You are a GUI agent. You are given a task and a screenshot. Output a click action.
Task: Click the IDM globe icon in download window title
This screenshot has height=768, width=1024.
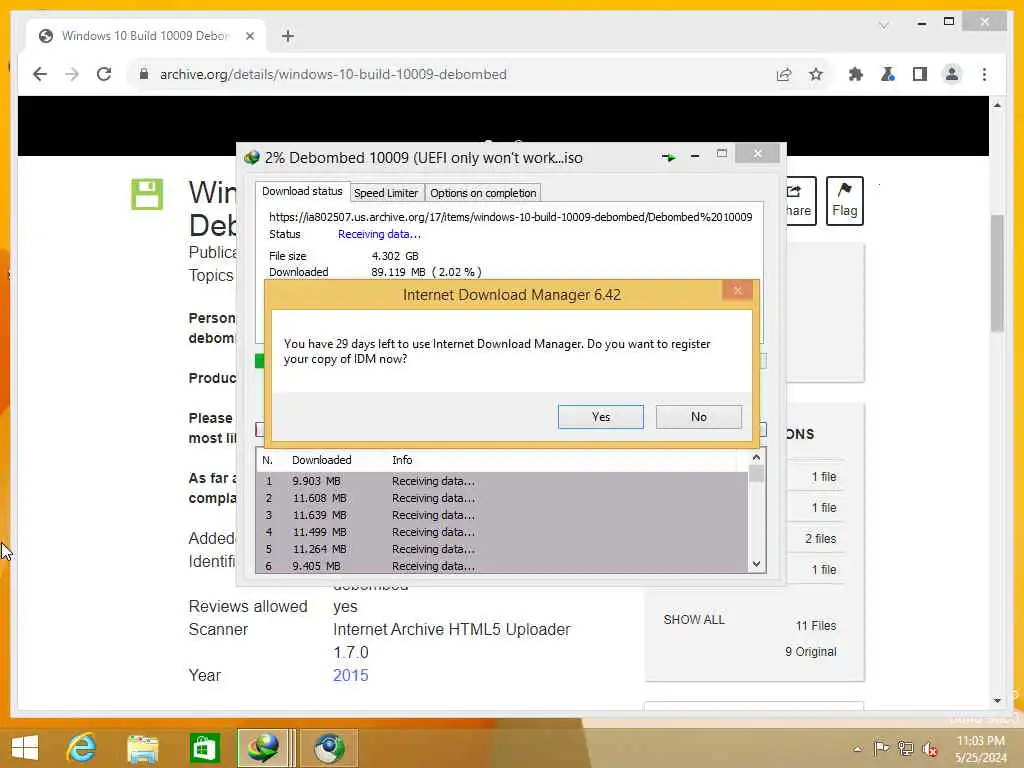coord(251,157)
